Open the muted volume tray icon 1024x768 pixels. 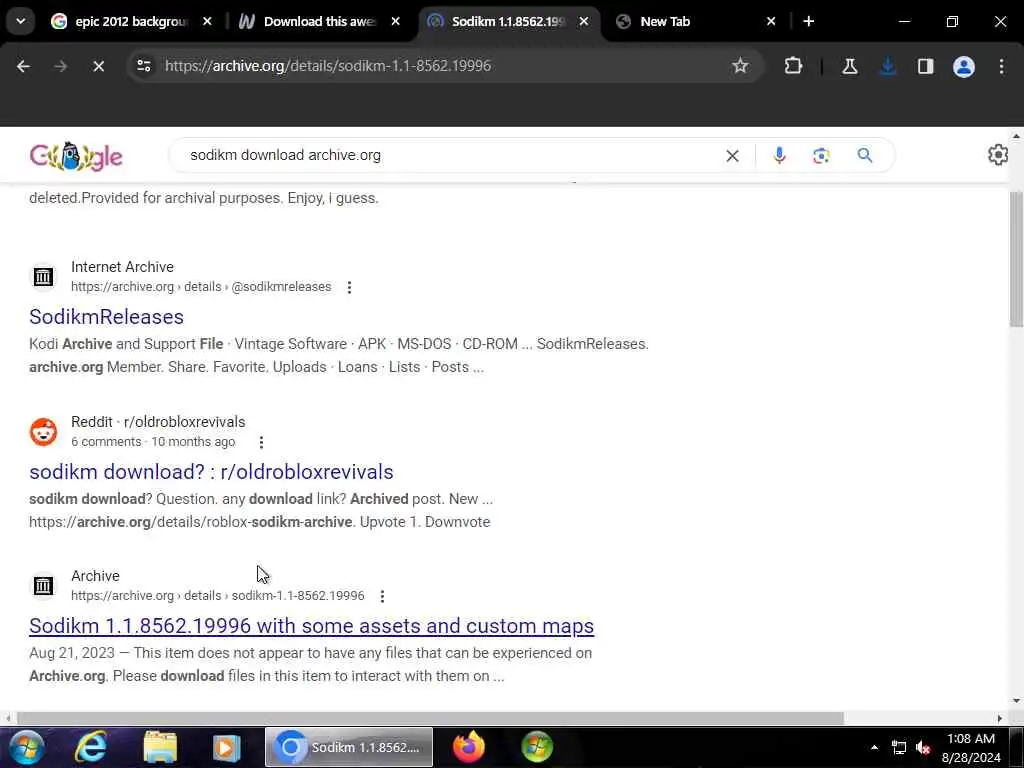coord(923,748)
